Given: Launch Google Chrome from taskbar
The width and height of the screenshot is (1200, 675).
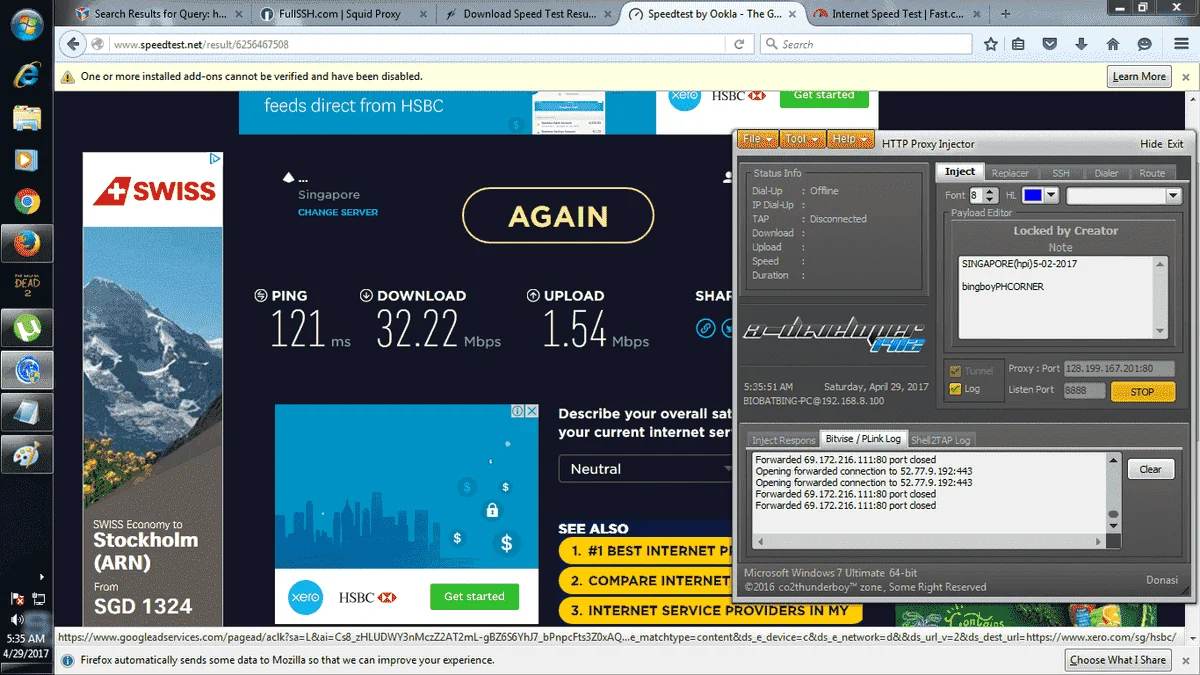Looking at the screenshot, I should (x=26, y=201).
